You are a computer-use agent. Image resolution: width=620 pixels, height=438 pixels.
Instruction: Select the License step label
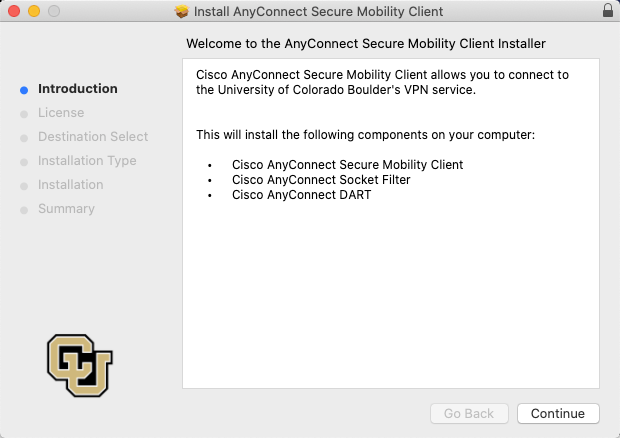point(61,113)
